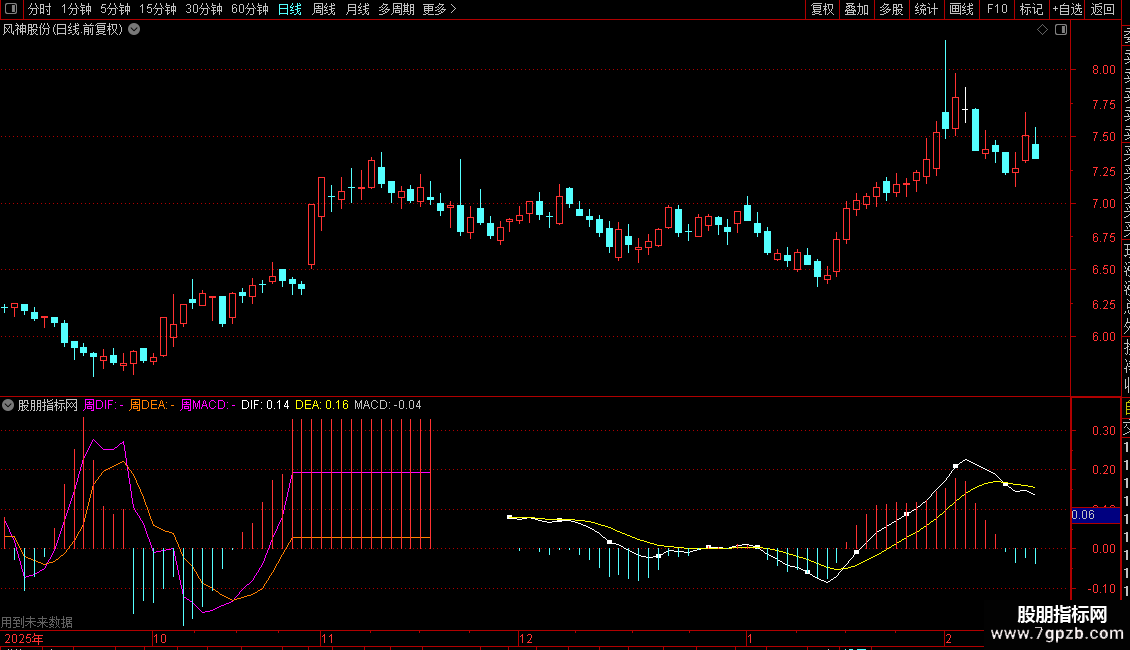Image resolution: width=1130 pixels, height=650 pixels.
Task: Click the DEA: 0.16 value
Action: tap(321, 405)
